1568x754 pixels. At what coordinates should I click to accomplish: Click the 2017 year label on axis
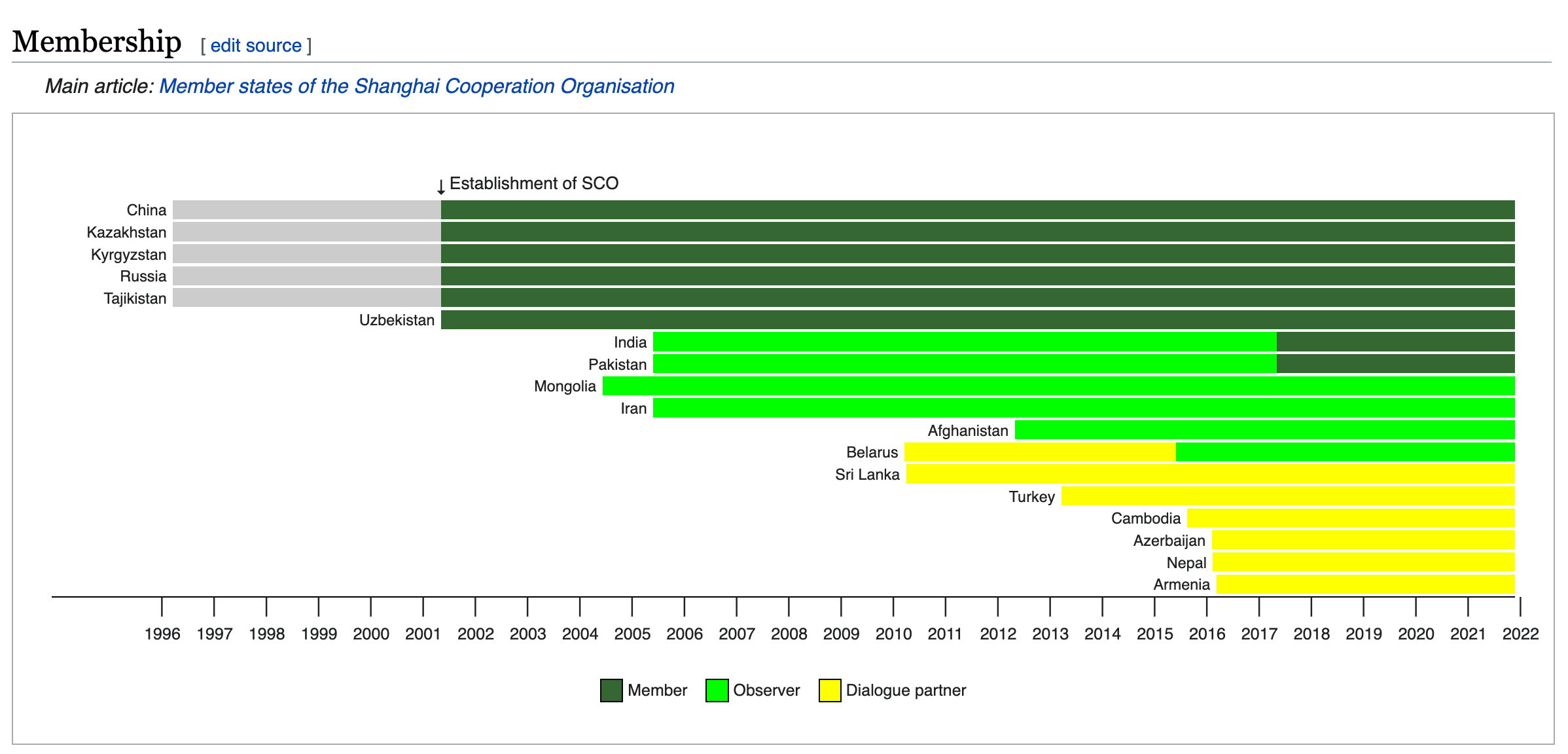point(1259,634)
